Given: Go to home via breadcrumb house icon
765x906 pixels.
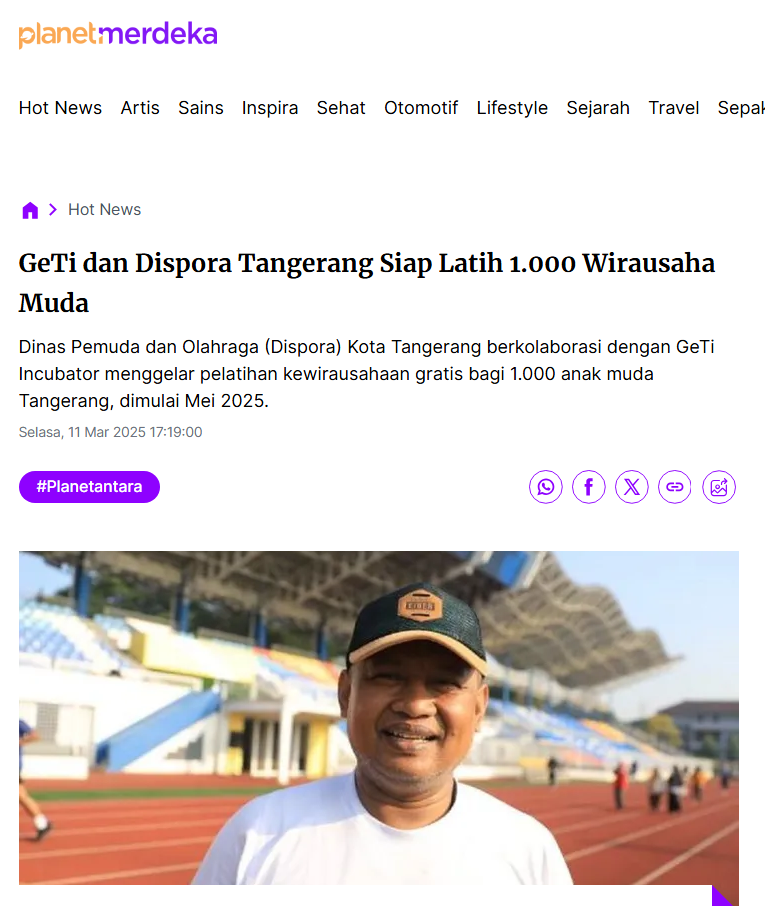Looking at the screenshot, I should point(30,210).
